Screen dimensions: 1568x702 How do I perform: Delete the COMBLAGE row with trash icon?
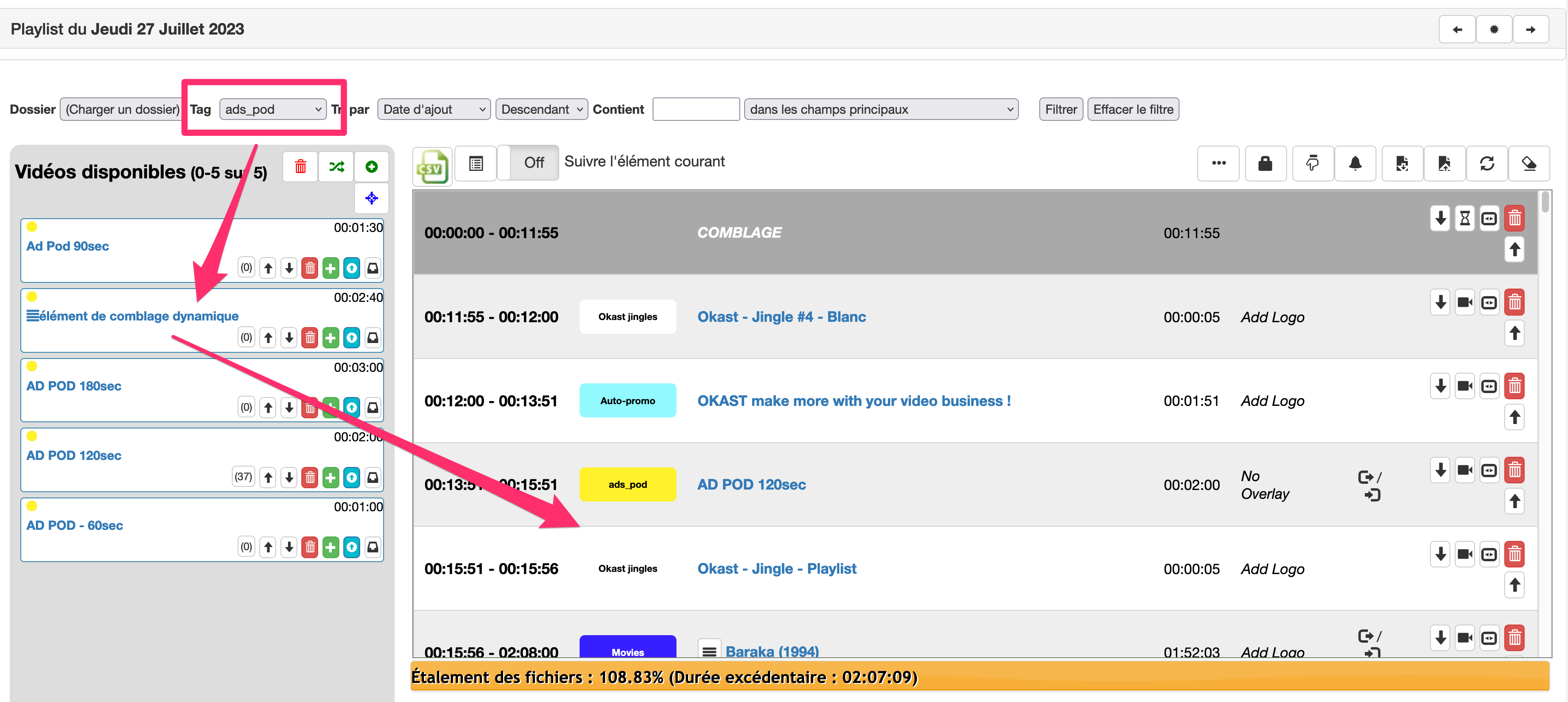(1514, 218)
